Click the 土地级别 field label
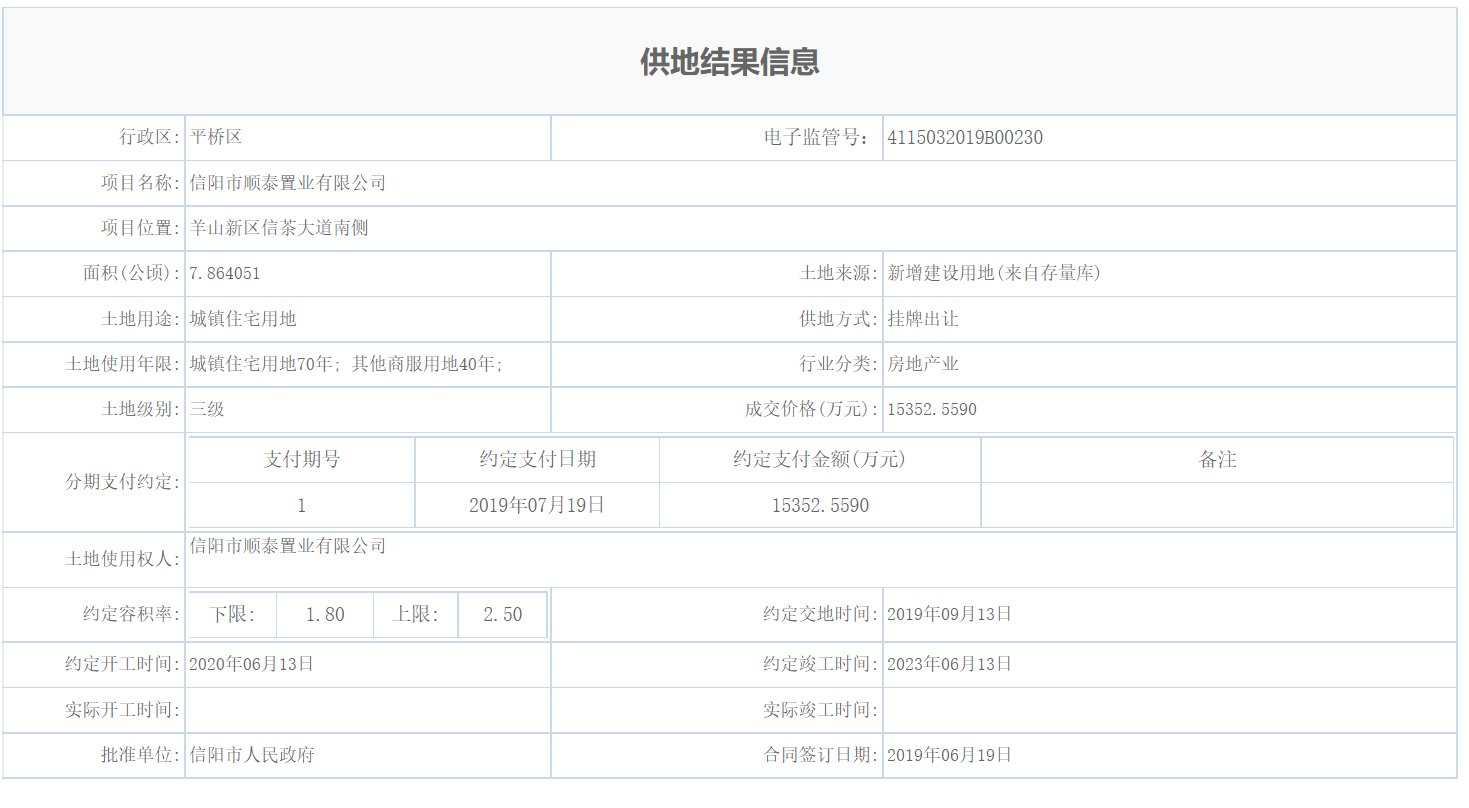Screen dimensions: 1469x808 click(x=141, y=409)
